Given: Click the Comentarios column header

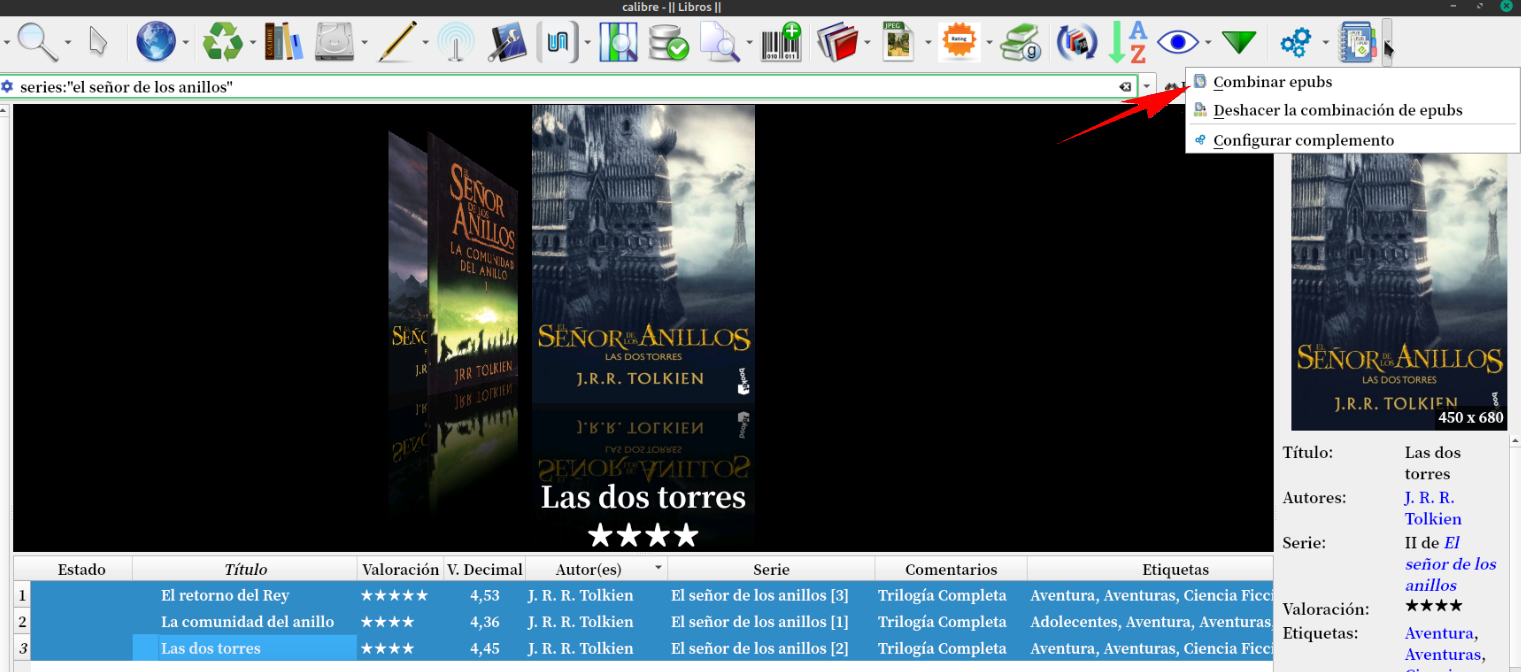Looking at the screenshot, I should click(951, 569).
